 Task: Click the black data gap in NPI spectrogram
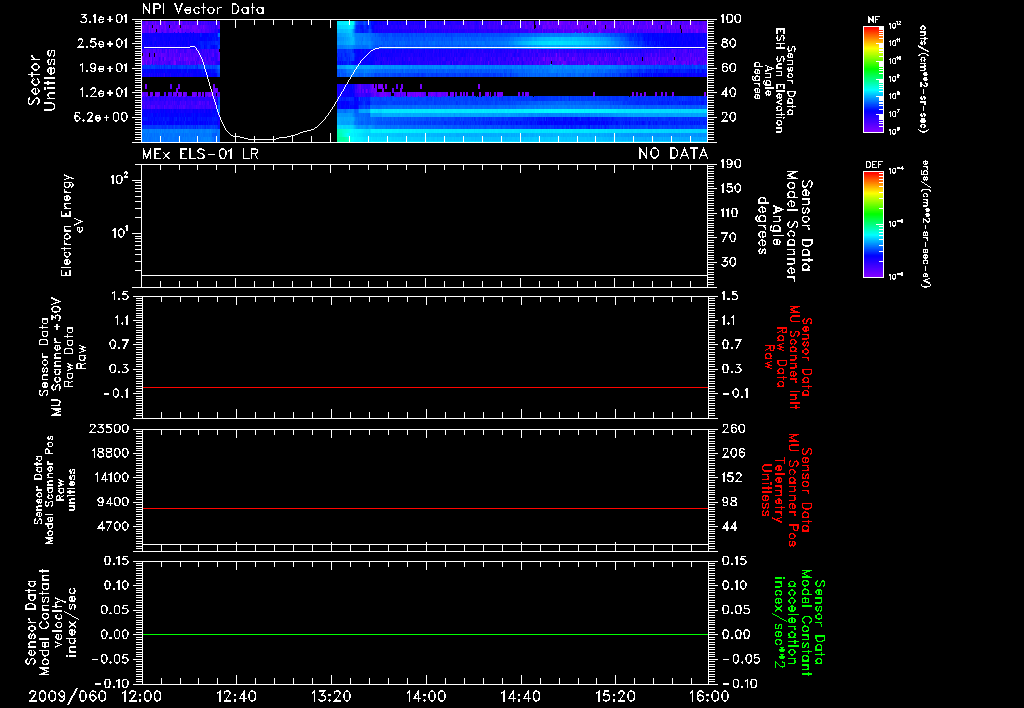point(278,70)
